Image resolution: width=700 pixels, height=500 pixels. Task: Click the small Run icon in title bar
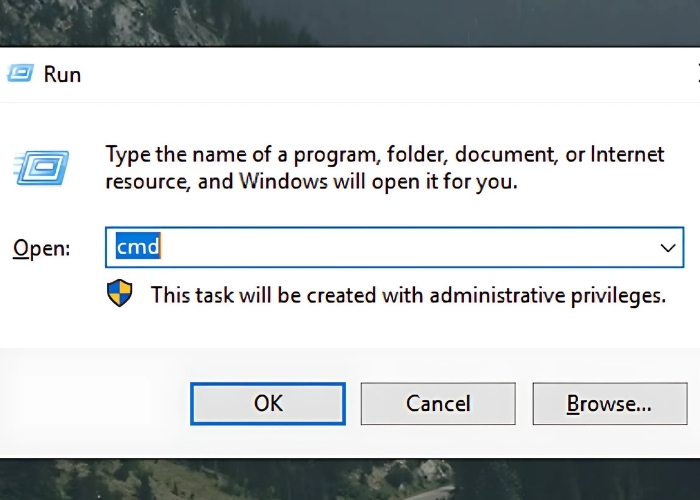tap(19, 73)
